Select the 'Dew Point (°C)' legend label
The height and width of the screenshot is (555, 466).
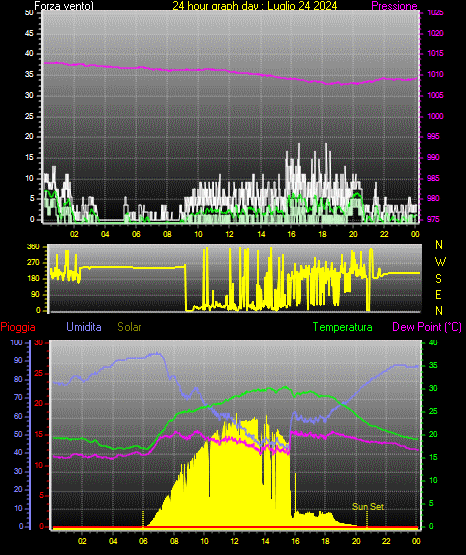[427, 327]
